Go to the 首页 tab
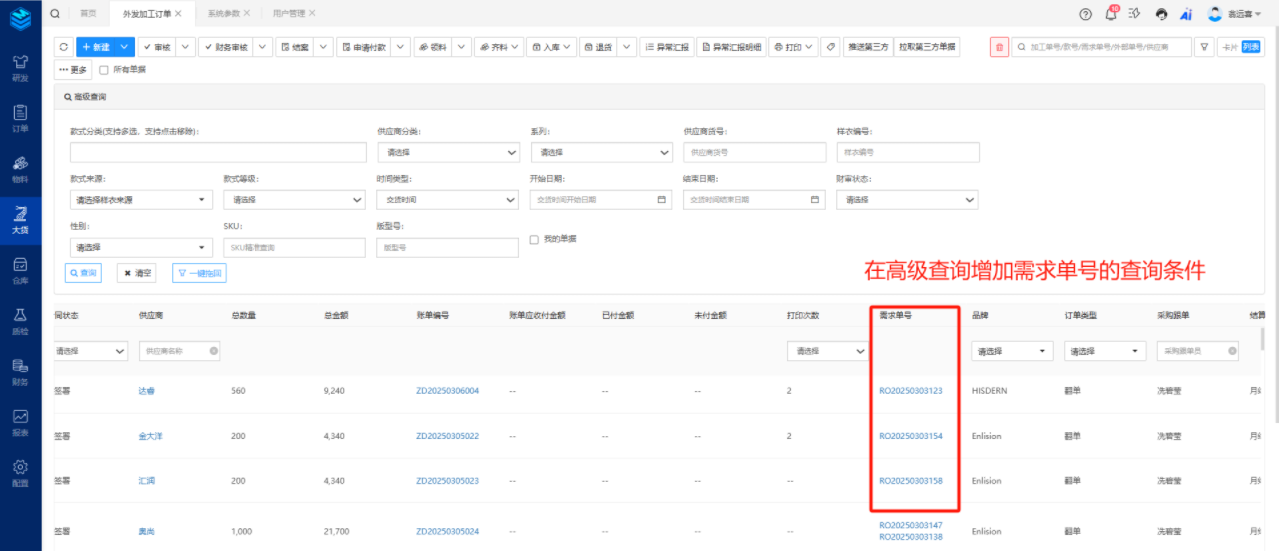This screenshot has height=551, width=1279. 88,13
